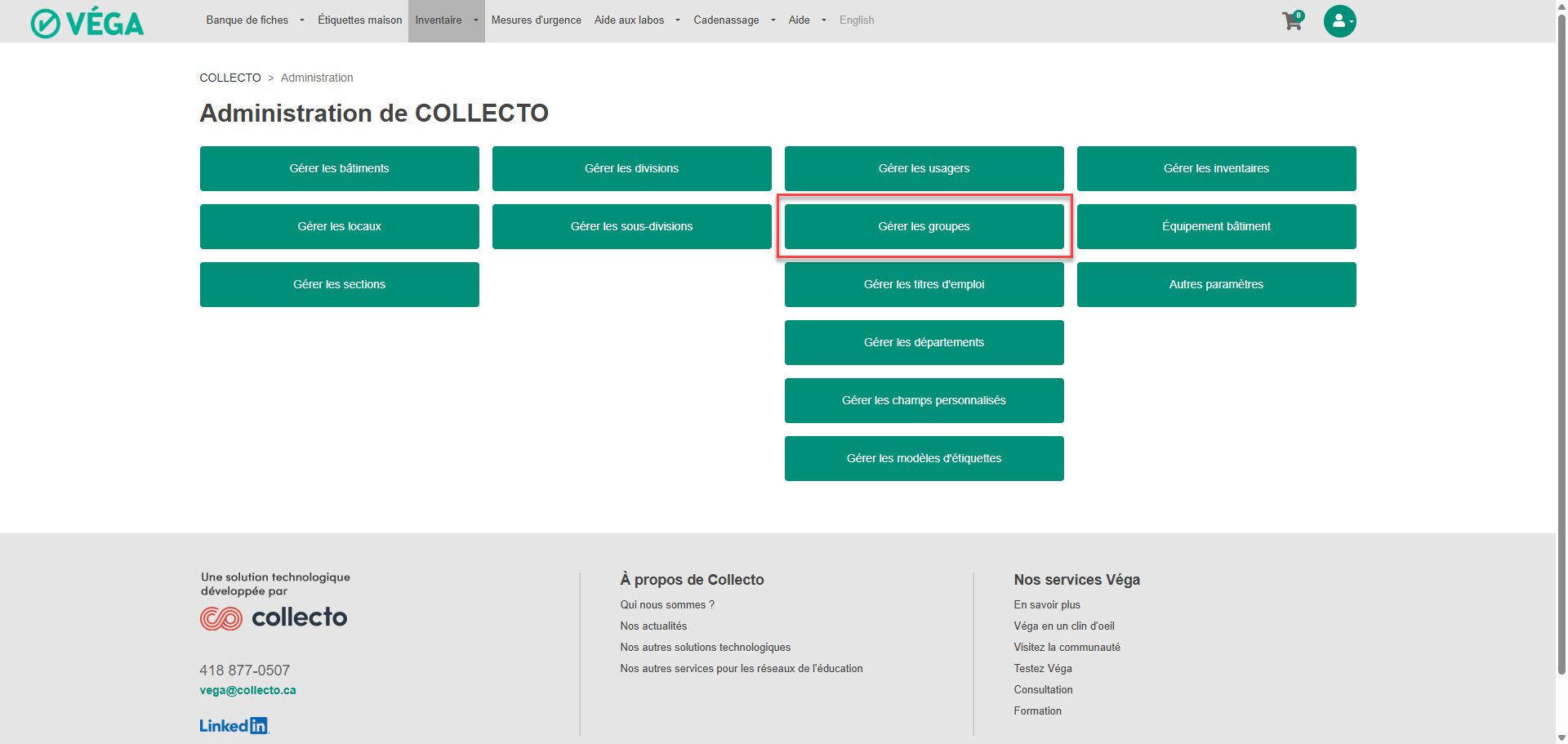This screenshot has width=1568, height=744.
Task: Click the Véga logo in header
Action: point(87,23)
